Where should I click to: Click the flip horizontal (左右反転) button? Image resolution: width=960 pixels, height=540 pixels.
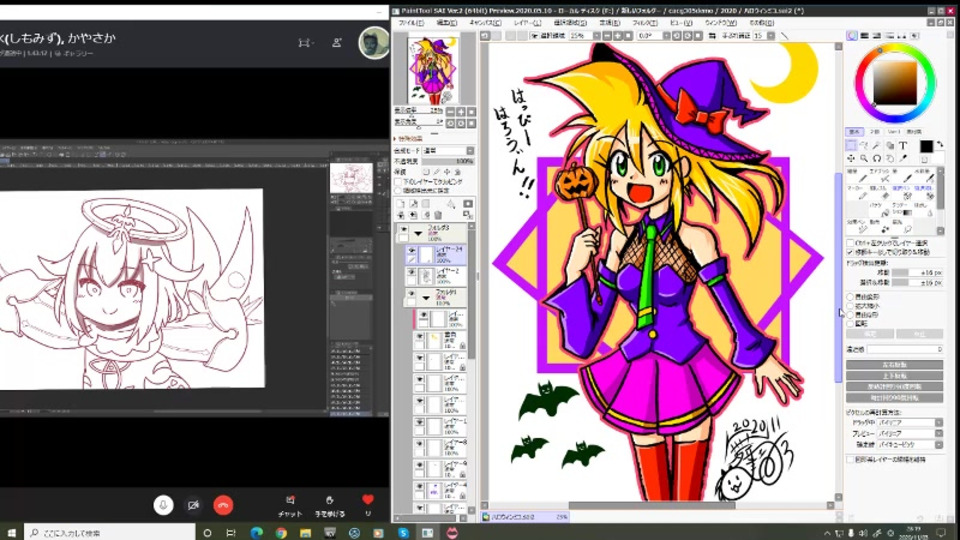894,365
